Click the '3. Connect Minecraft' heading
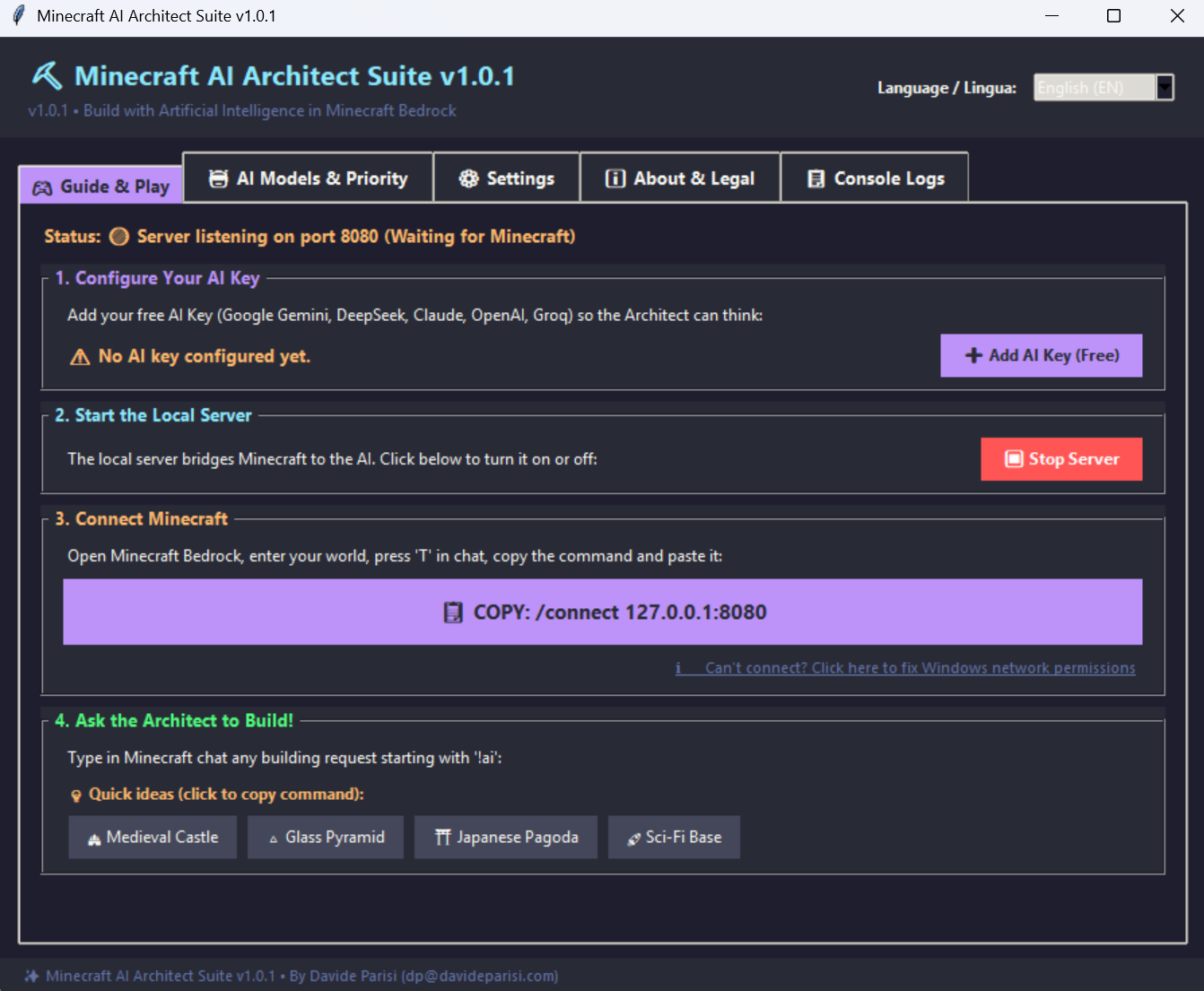The image size is (1204, 991). (142, 519)
